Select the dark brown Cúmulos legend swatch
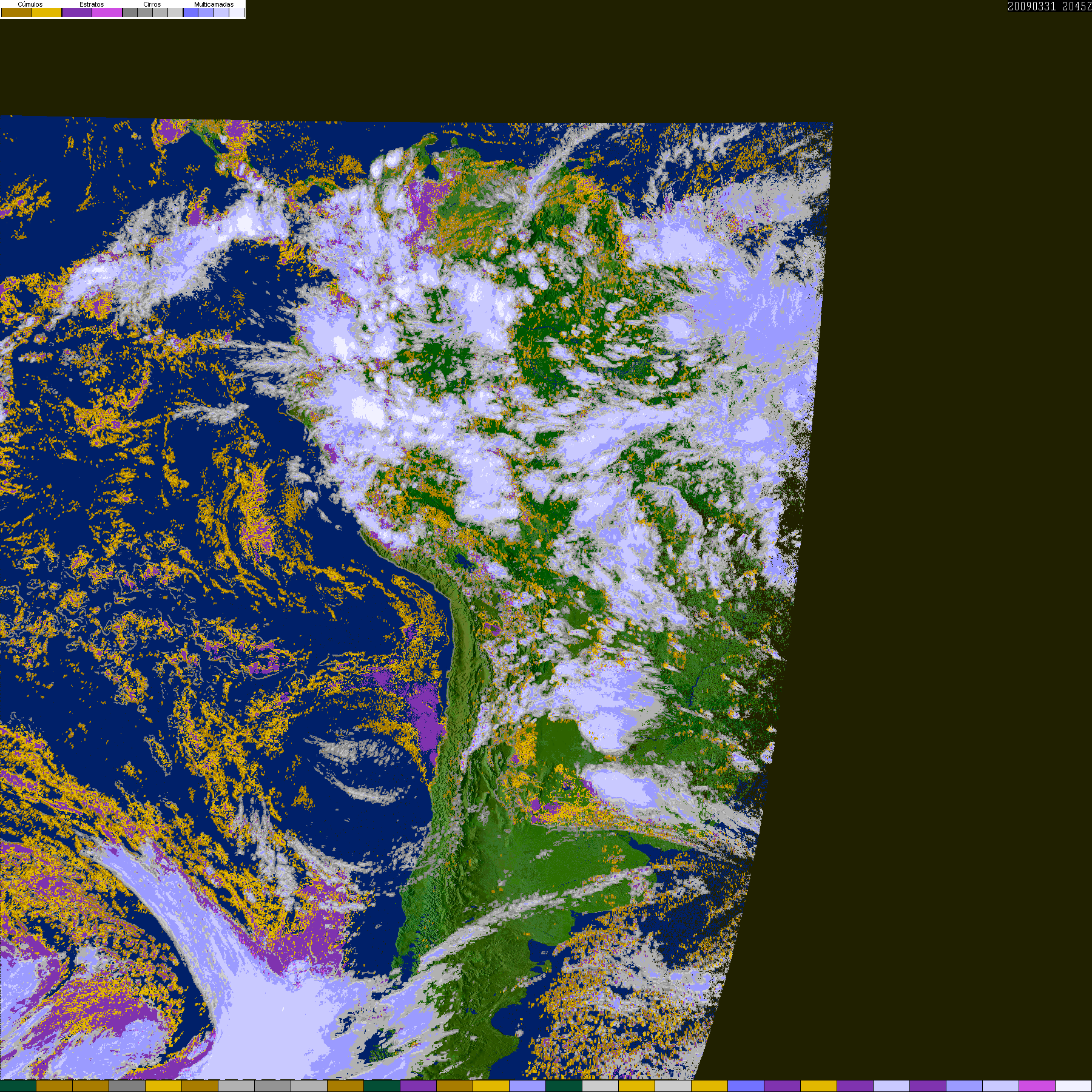This screenshot has width=1092, height=1092. (16, 12)
